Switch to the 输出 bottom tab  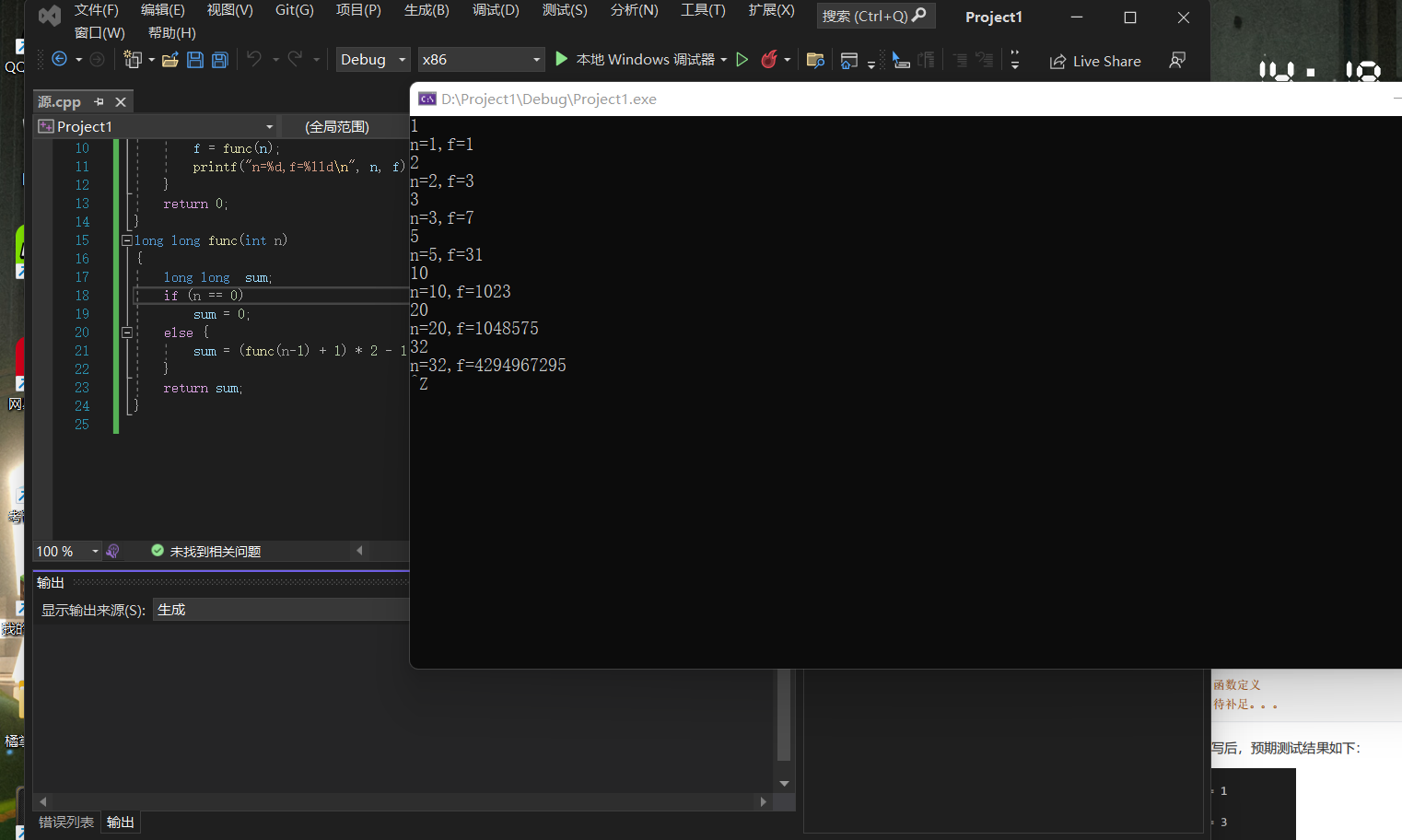[x=120, y=822]
